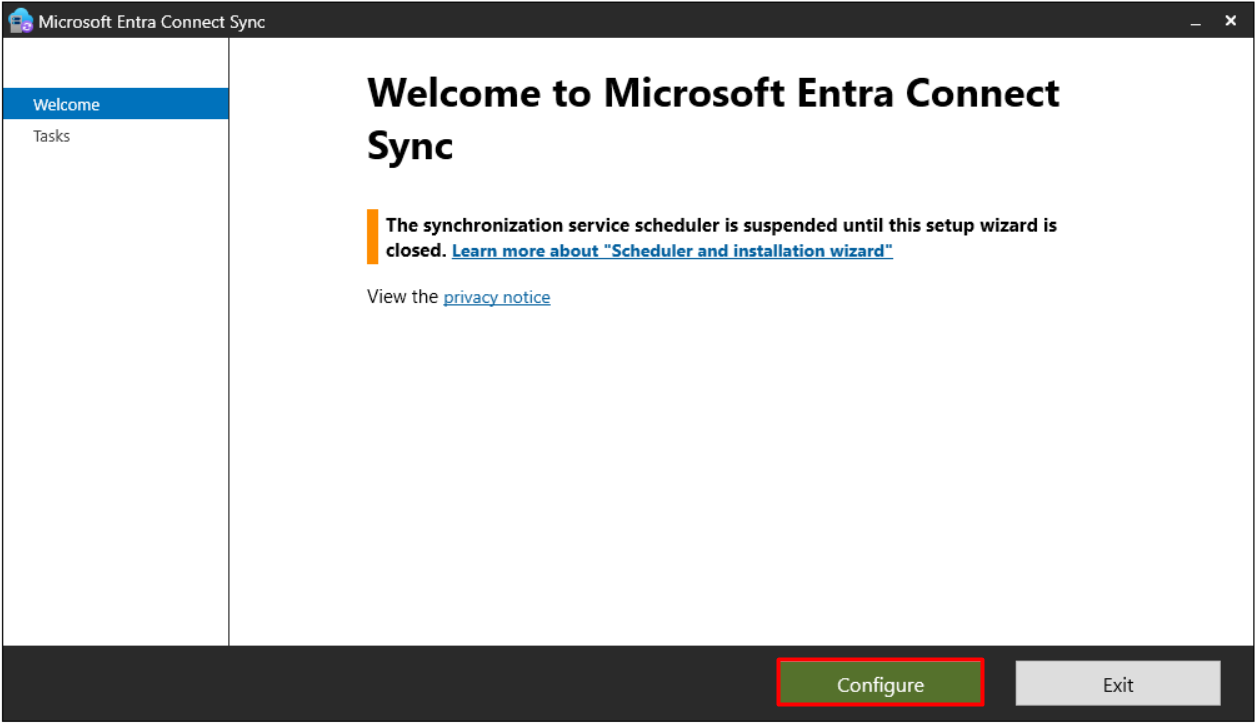
Task: Click the Configure button
Action: [880, 684]
